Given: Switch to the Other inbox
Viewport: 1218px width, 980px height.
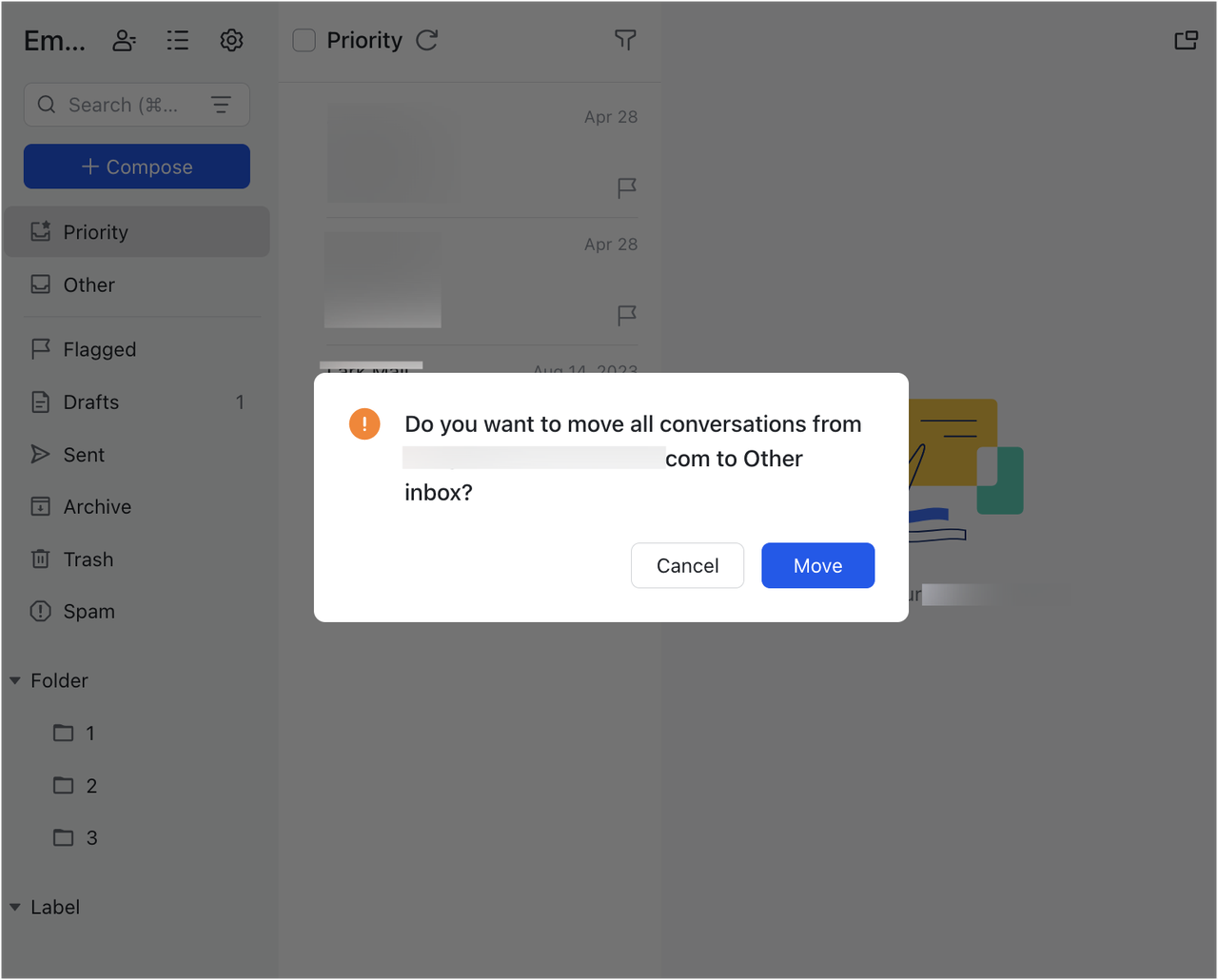Looking at the screenshot, I should (88, 284).
